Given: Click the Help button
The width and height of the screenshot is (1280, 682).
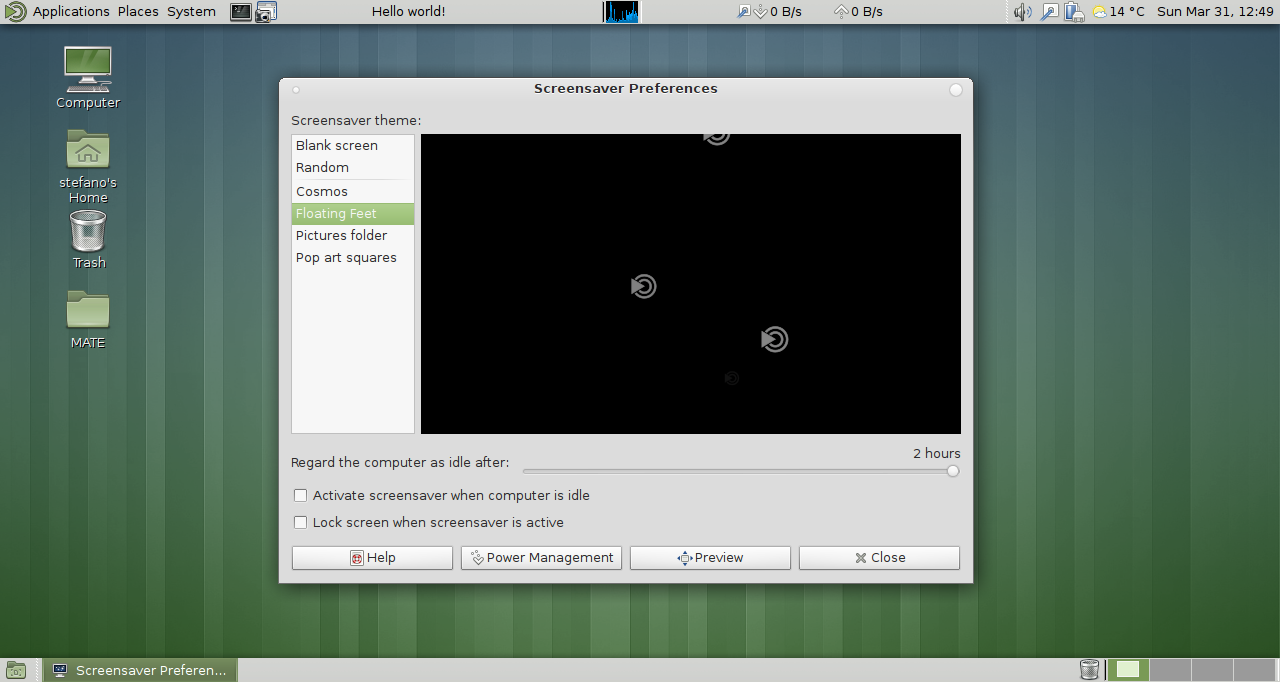Looking at the screenshot, I should pos(372,558).
